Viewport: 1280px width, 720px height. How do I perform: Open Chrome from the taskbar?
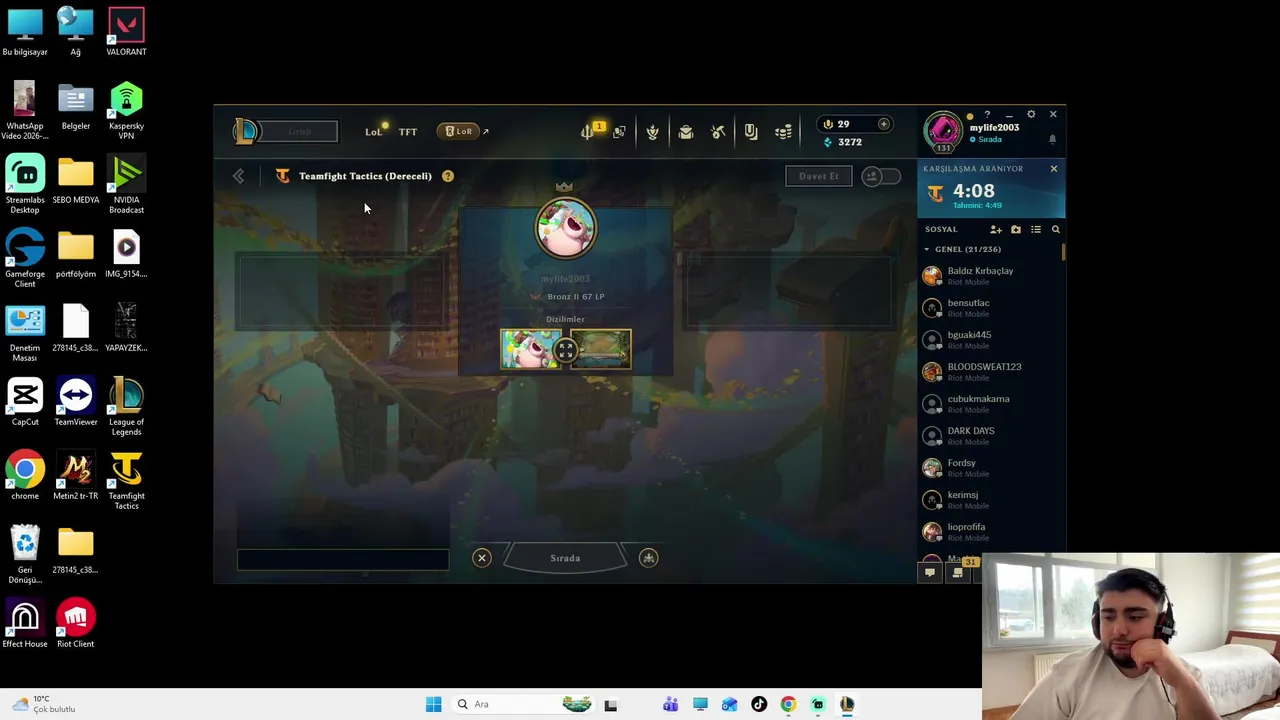(x=788, y=704)
